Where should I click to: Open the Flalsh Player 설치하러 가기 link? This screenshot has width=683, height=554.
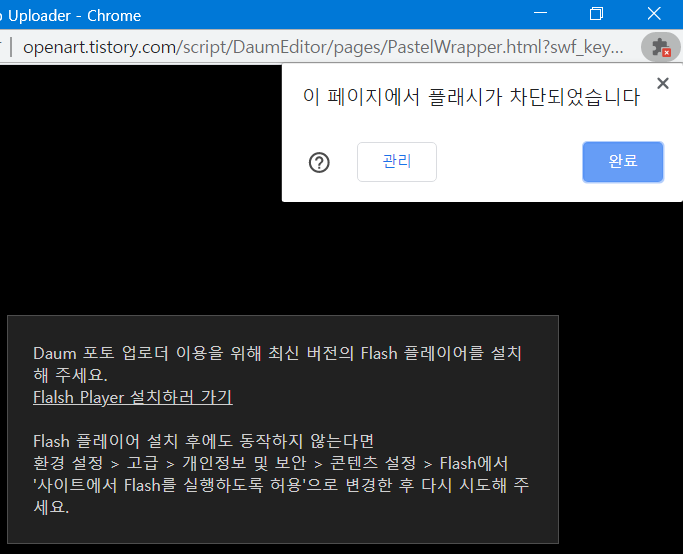coord(133,397)
